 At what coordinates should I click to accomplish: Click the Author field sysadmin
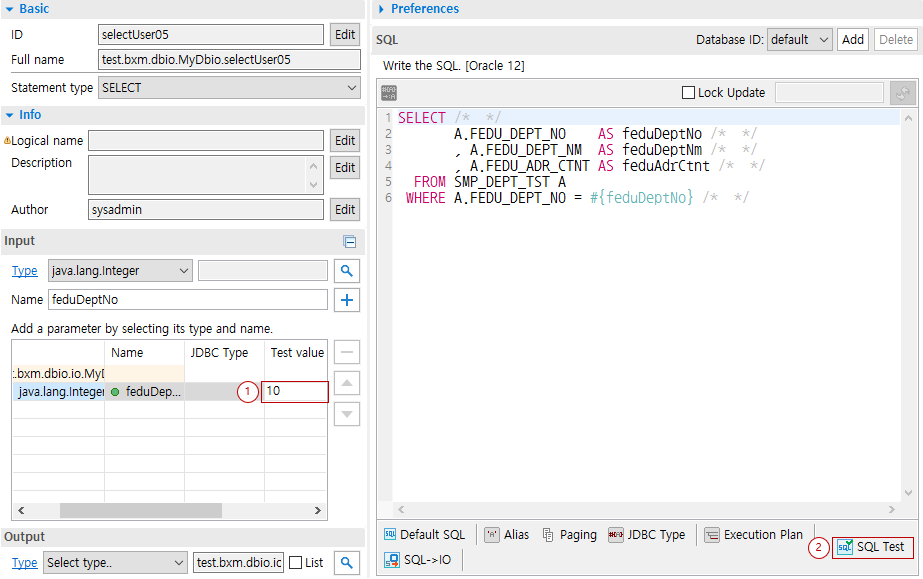[206, 209]
